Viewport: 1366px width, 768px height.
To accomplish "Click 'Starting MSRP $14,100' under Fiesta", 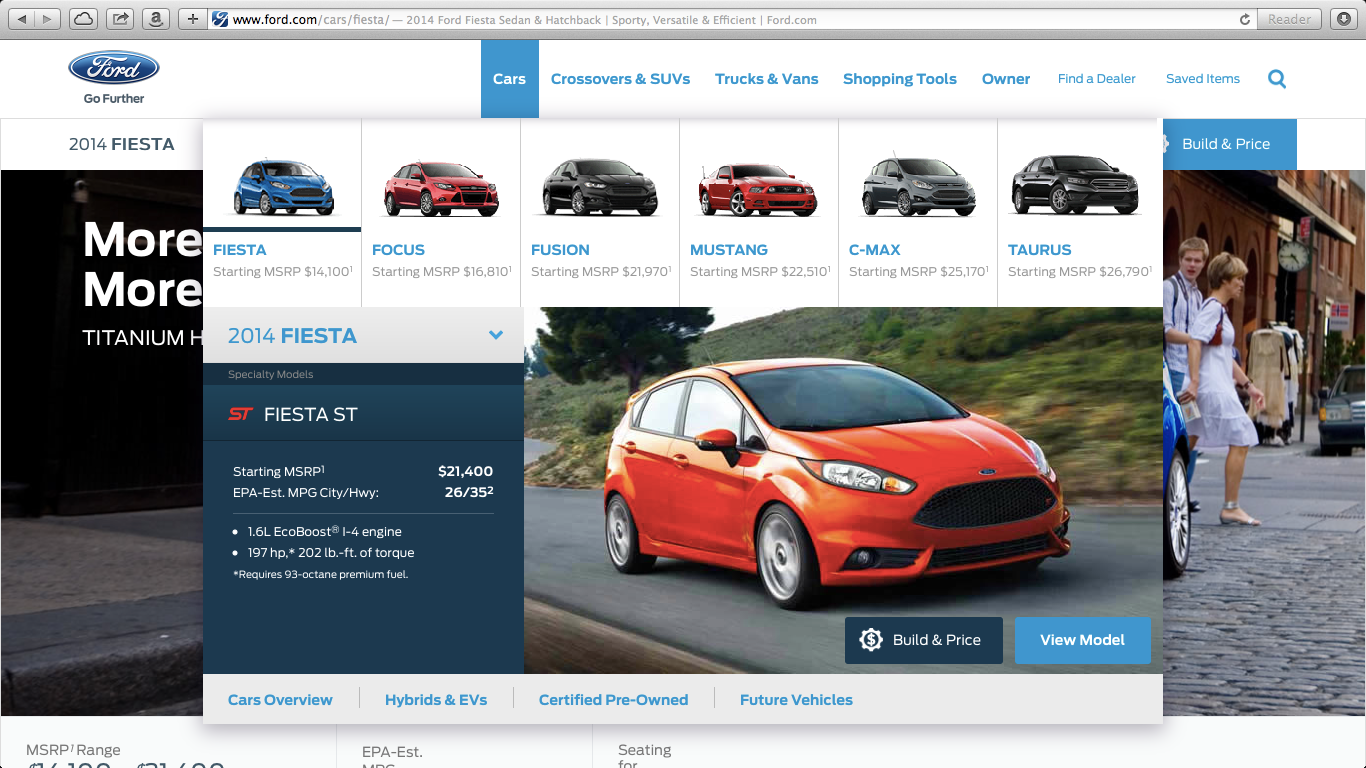I will pyautogui.click(x=282, y=272).
